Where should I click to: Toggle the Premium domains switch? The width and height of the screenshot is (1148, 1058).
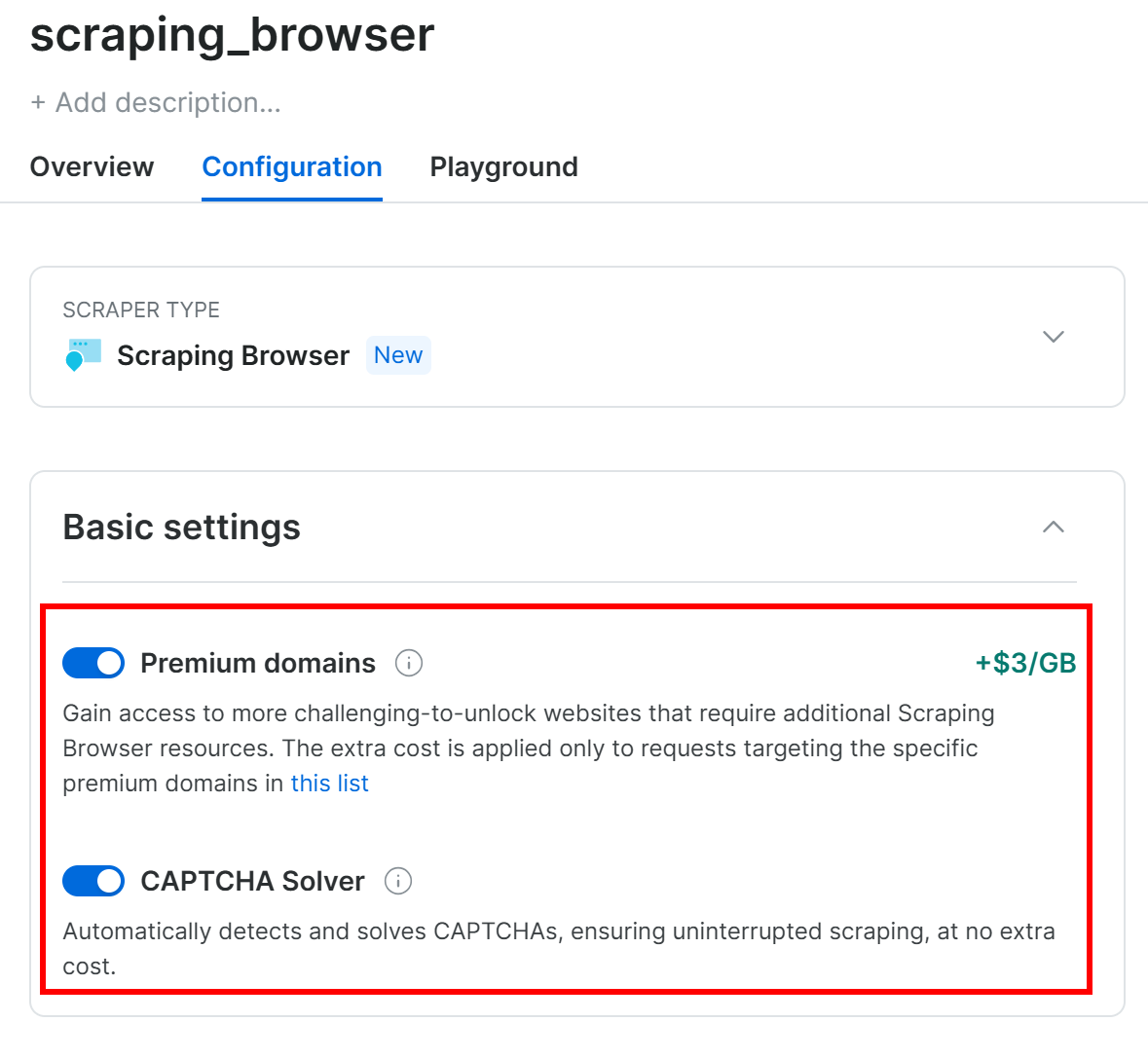(93, 663)
